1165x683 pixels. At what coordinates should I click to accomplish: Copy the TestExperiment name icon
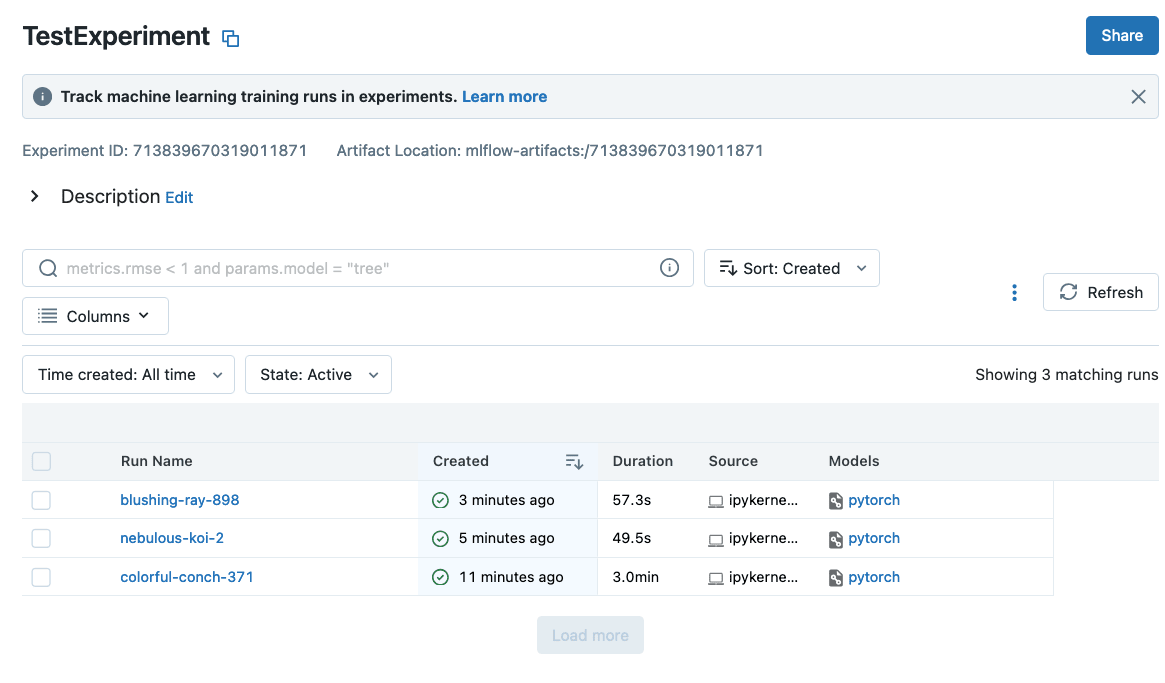(x=230, y=39)
